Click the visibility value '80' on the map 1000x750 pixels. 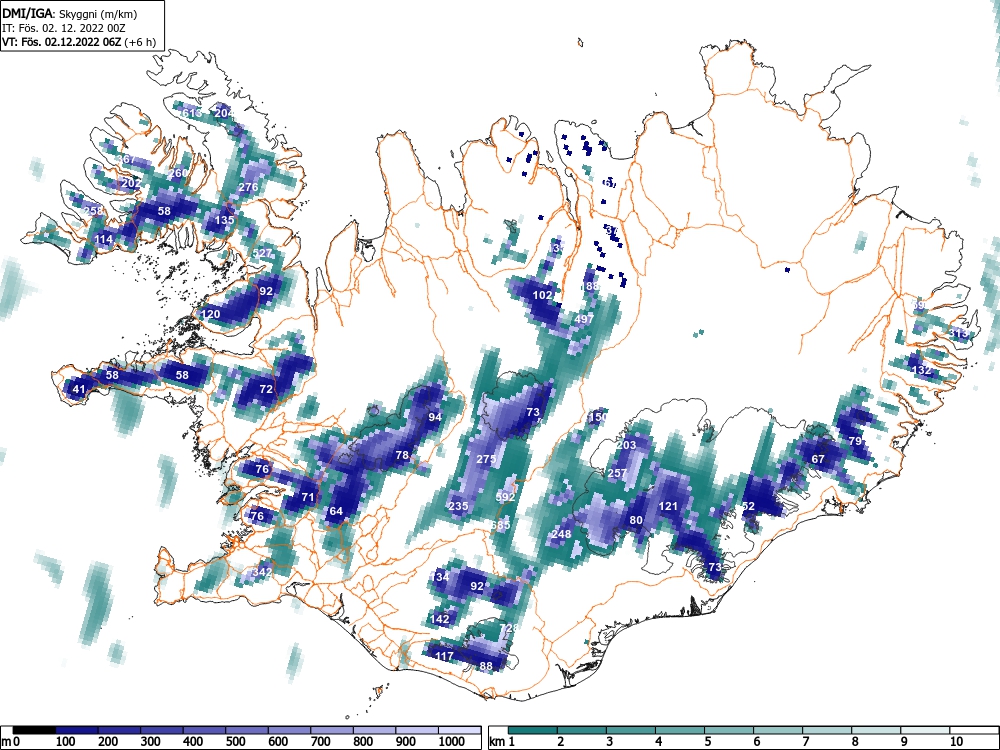point(636,520)
